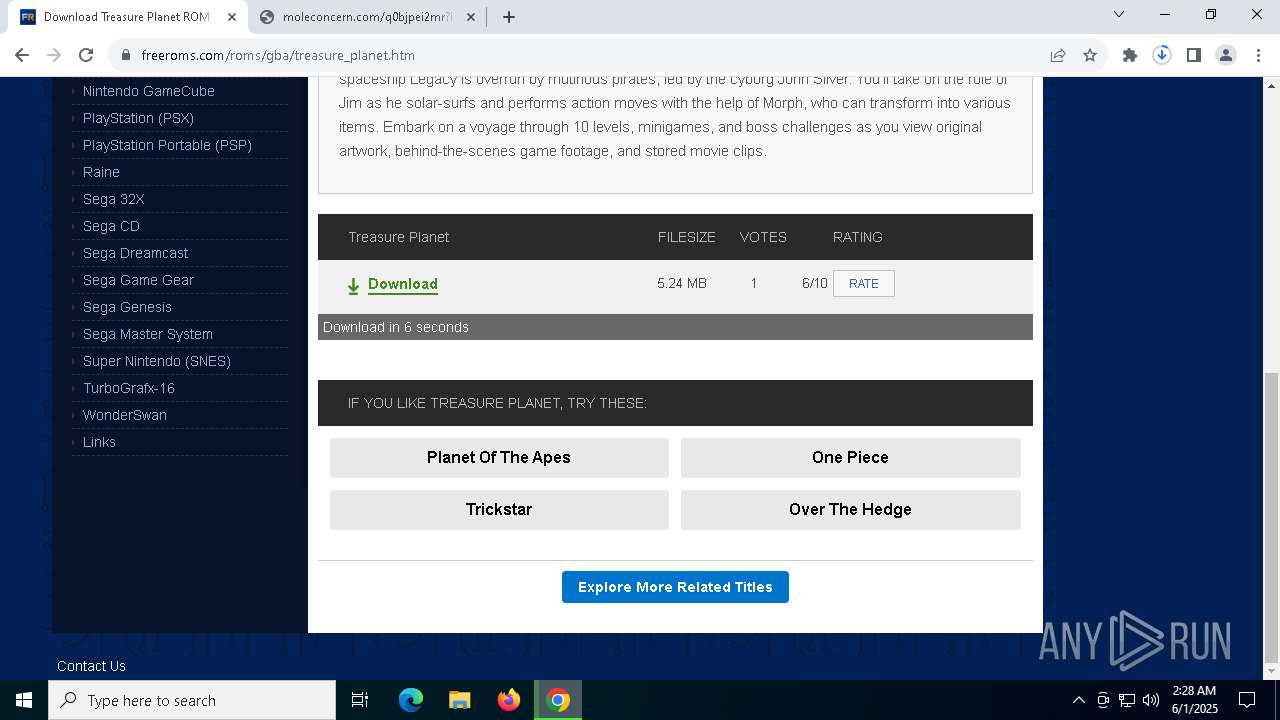Screen dimensions: 1280x720
Task: Click the forward navigation arrow
Action: point(54,55)
